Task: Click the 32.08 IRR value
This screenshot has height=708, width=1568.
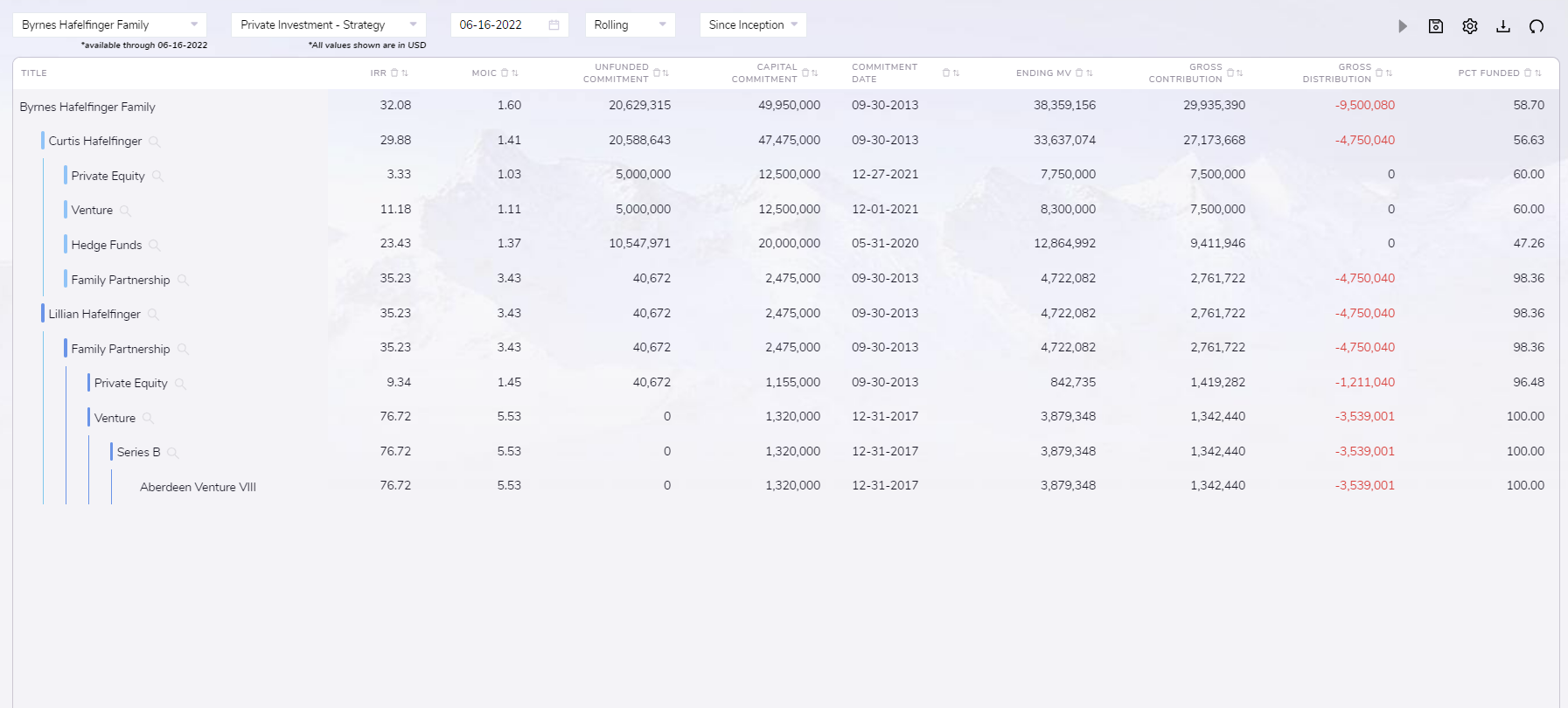Action: (395, 105)
